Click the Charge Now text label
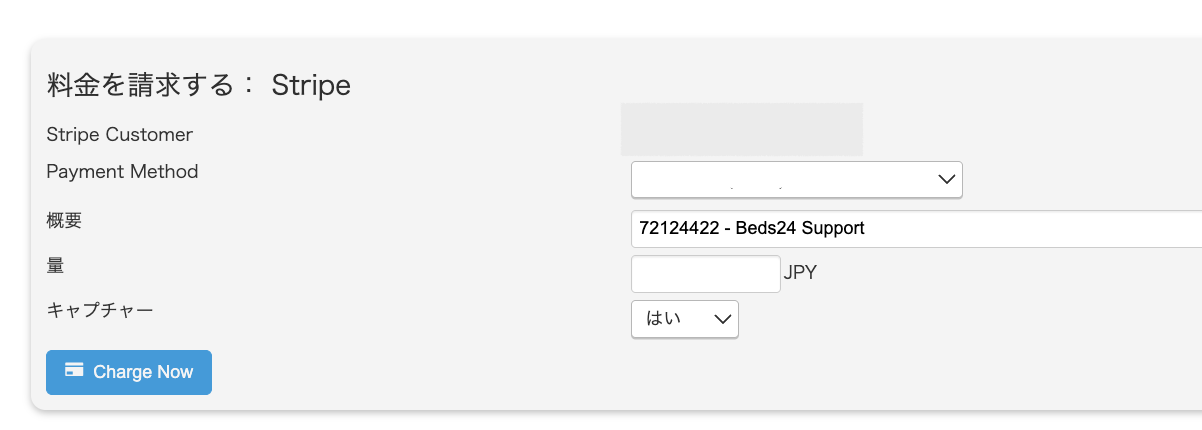Screen dimensions: 1202x430 [143, 372]
